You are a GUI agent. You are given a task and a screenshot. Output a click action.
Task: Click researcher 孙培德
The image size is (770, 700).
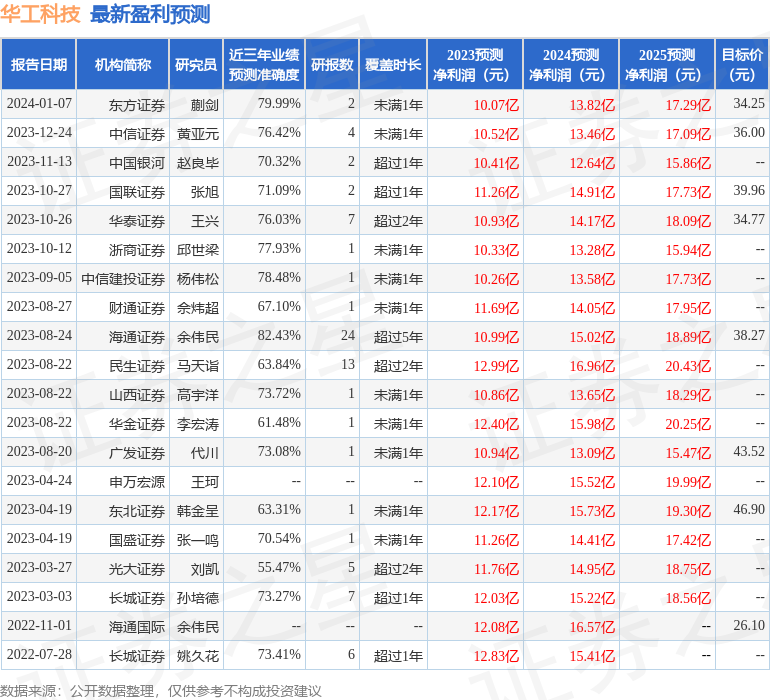click(198, 598)
